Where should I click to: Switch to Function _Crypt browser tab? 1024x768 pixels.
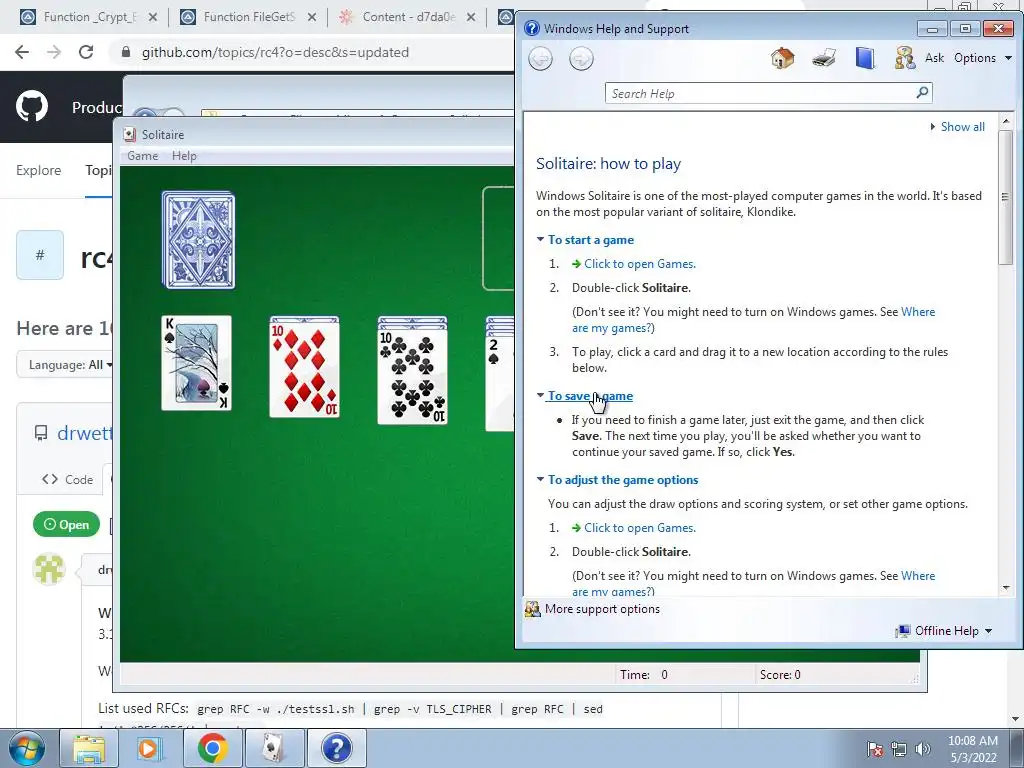(x=89, y=17)
